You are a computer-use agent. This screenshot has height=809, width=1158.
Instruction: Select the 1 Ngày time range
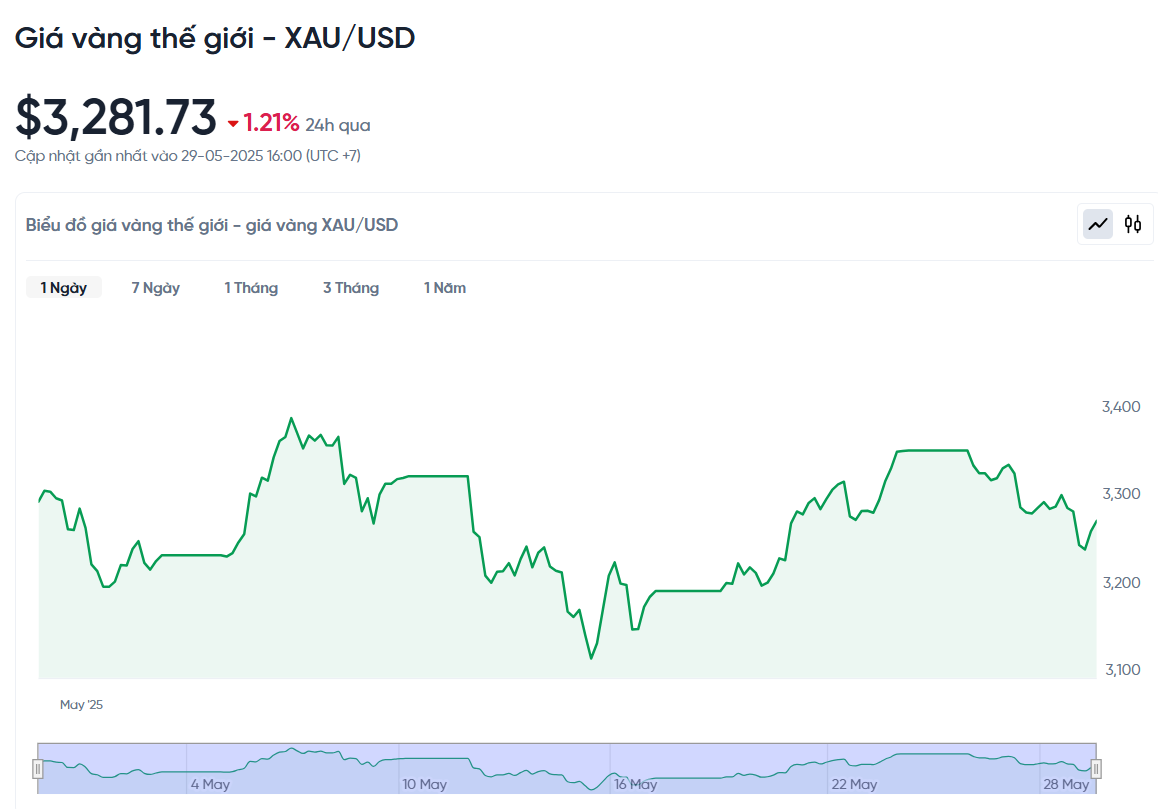point(64,288)
